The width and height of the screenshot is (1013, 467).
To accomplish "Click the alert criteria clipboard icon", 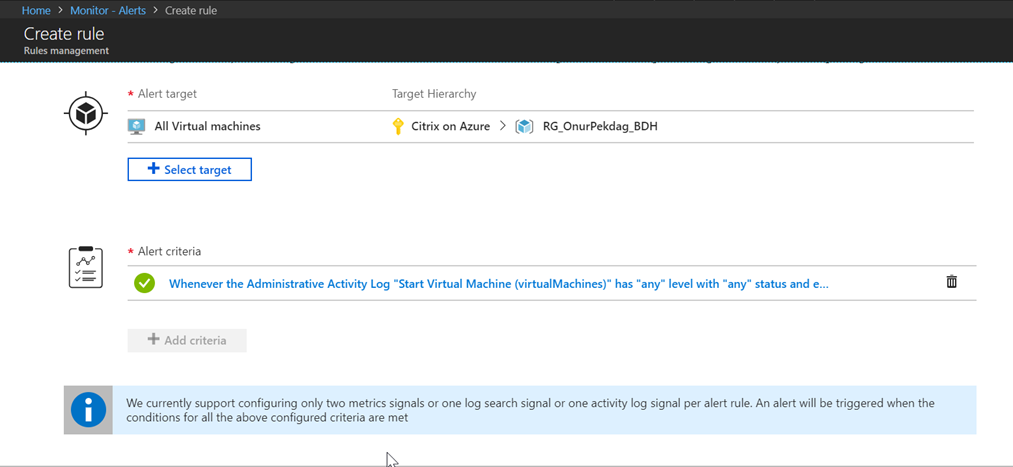I will click(85, 267).
